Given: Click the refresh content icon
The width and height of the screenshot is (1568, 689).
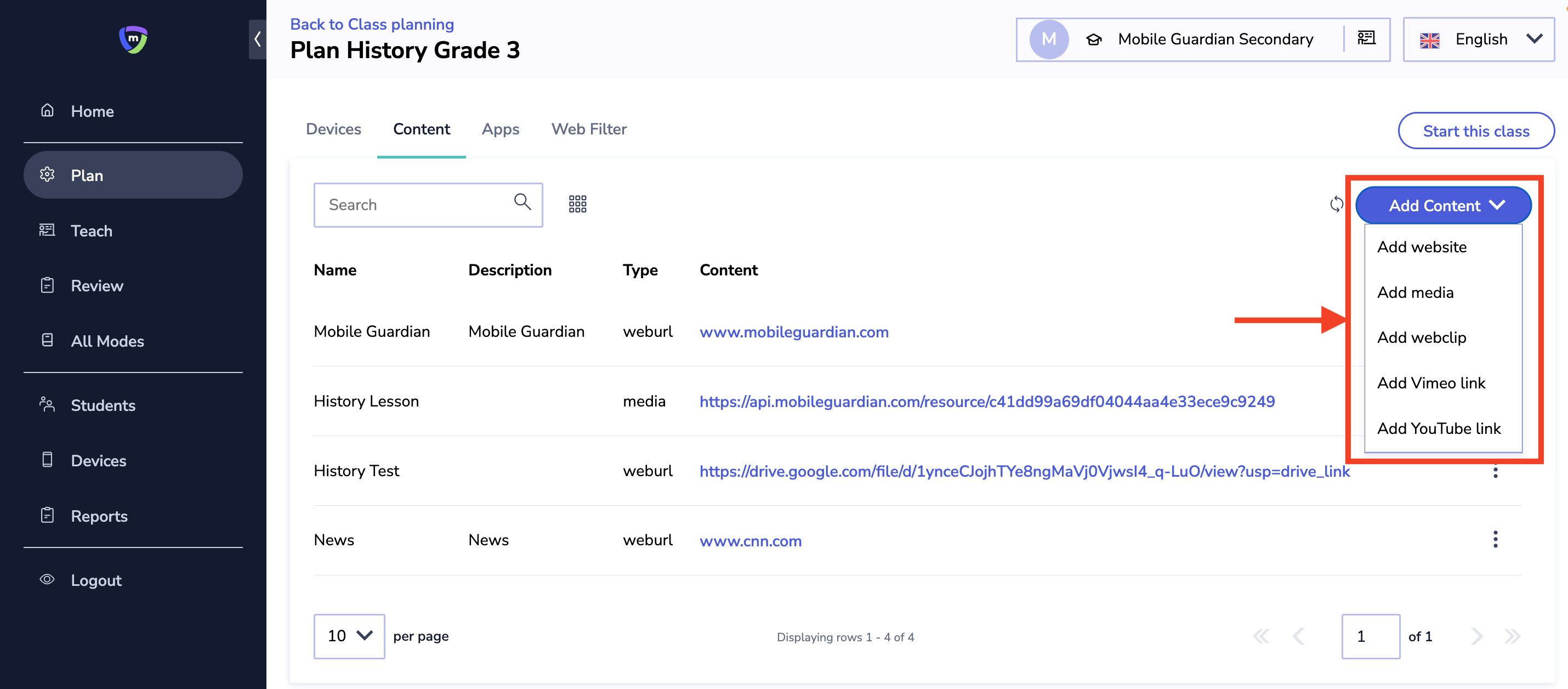Looking at the screenshot, I should 1336,204.
